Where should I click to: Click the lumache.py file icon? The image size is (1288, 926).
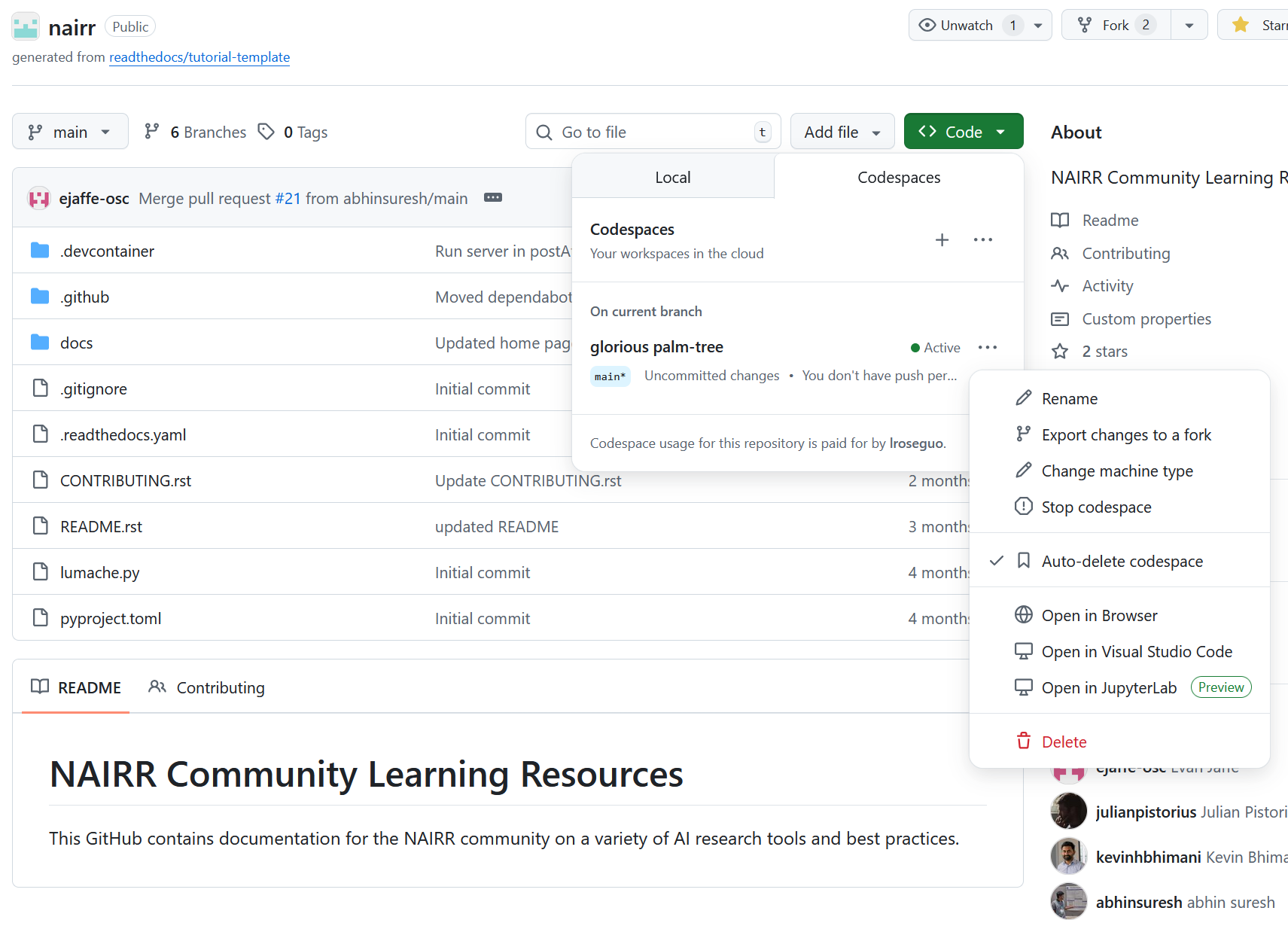pos(41,572)
